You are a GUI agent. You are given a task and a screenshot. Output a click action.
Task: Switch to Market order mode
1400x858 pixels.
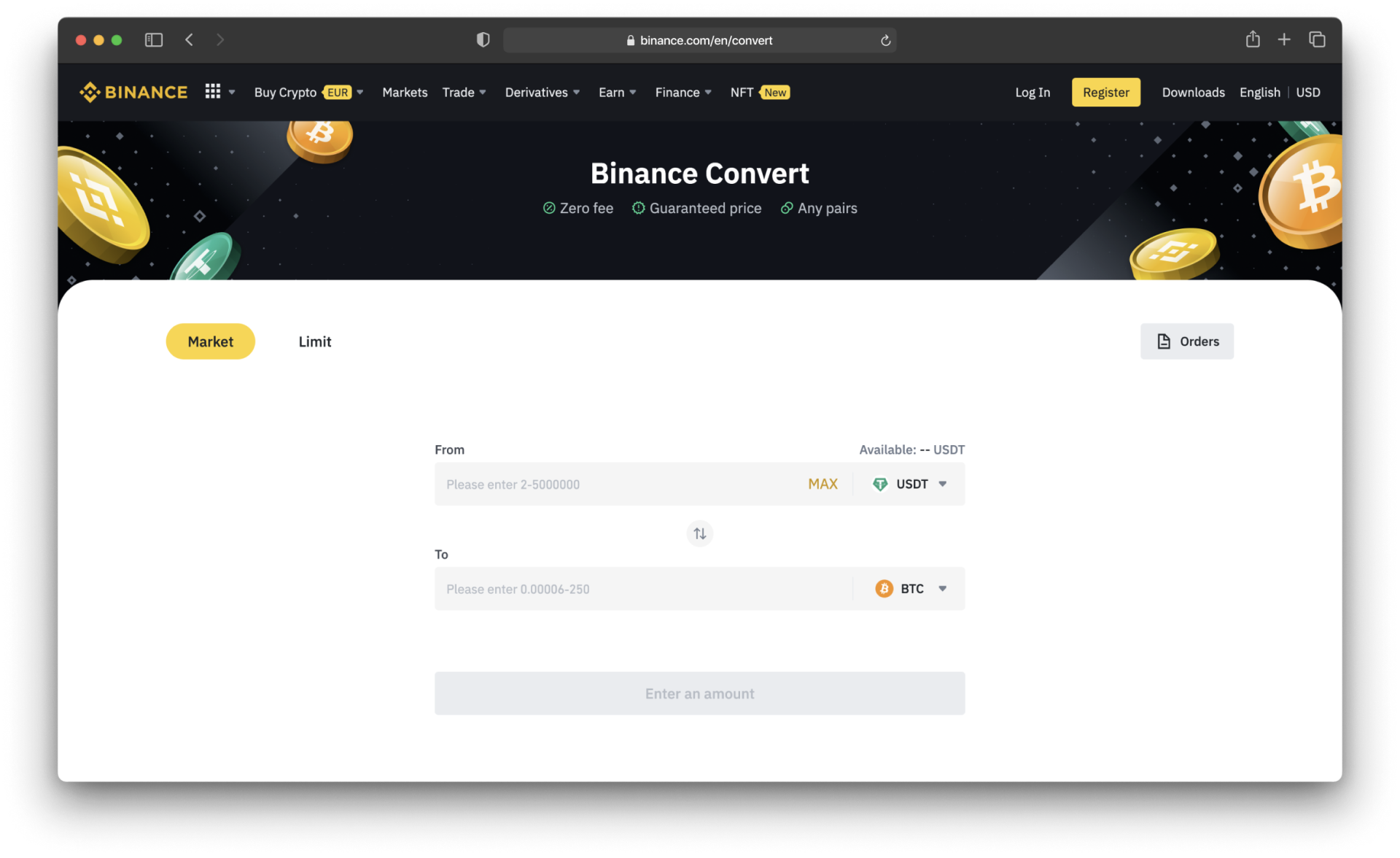[x=210, y=341]
